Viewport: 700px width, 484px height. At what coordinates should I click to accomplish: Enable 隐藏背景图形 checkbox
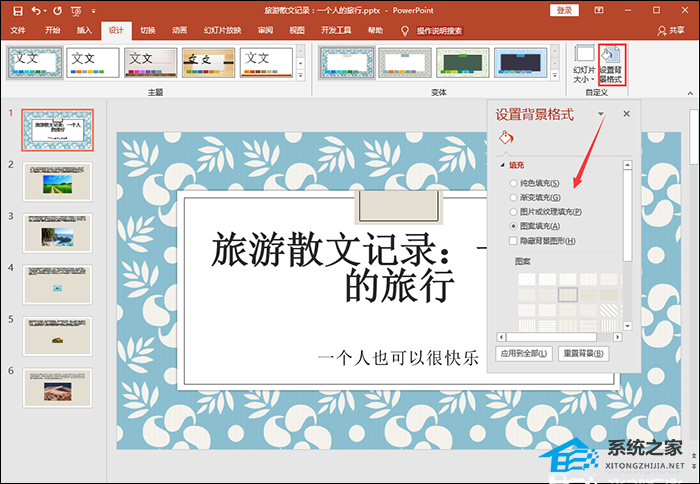coord(514,241)
